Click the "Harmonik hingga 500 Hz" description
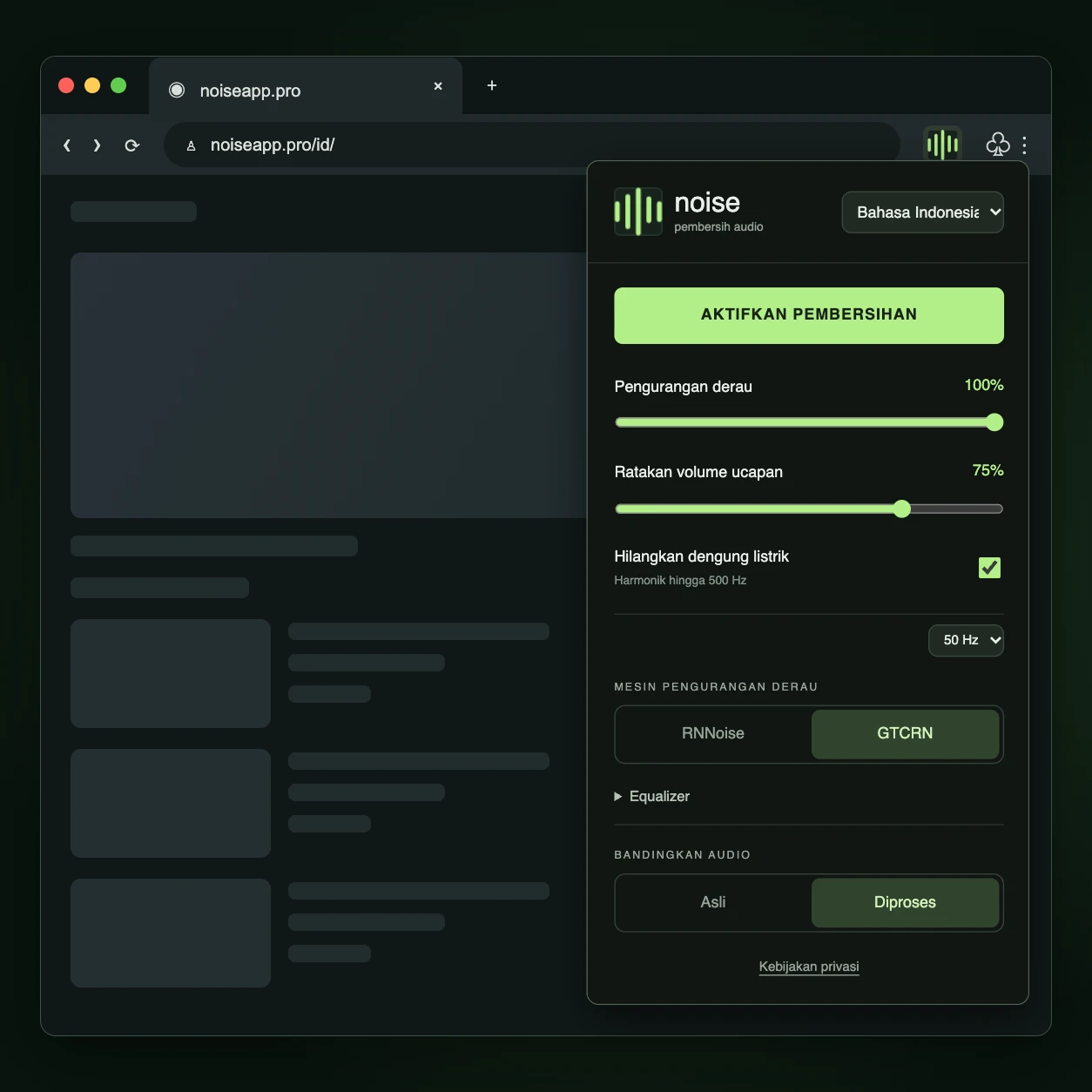Image resolution: width=1092 pixels, height=1092 pixels. point(680,580)
